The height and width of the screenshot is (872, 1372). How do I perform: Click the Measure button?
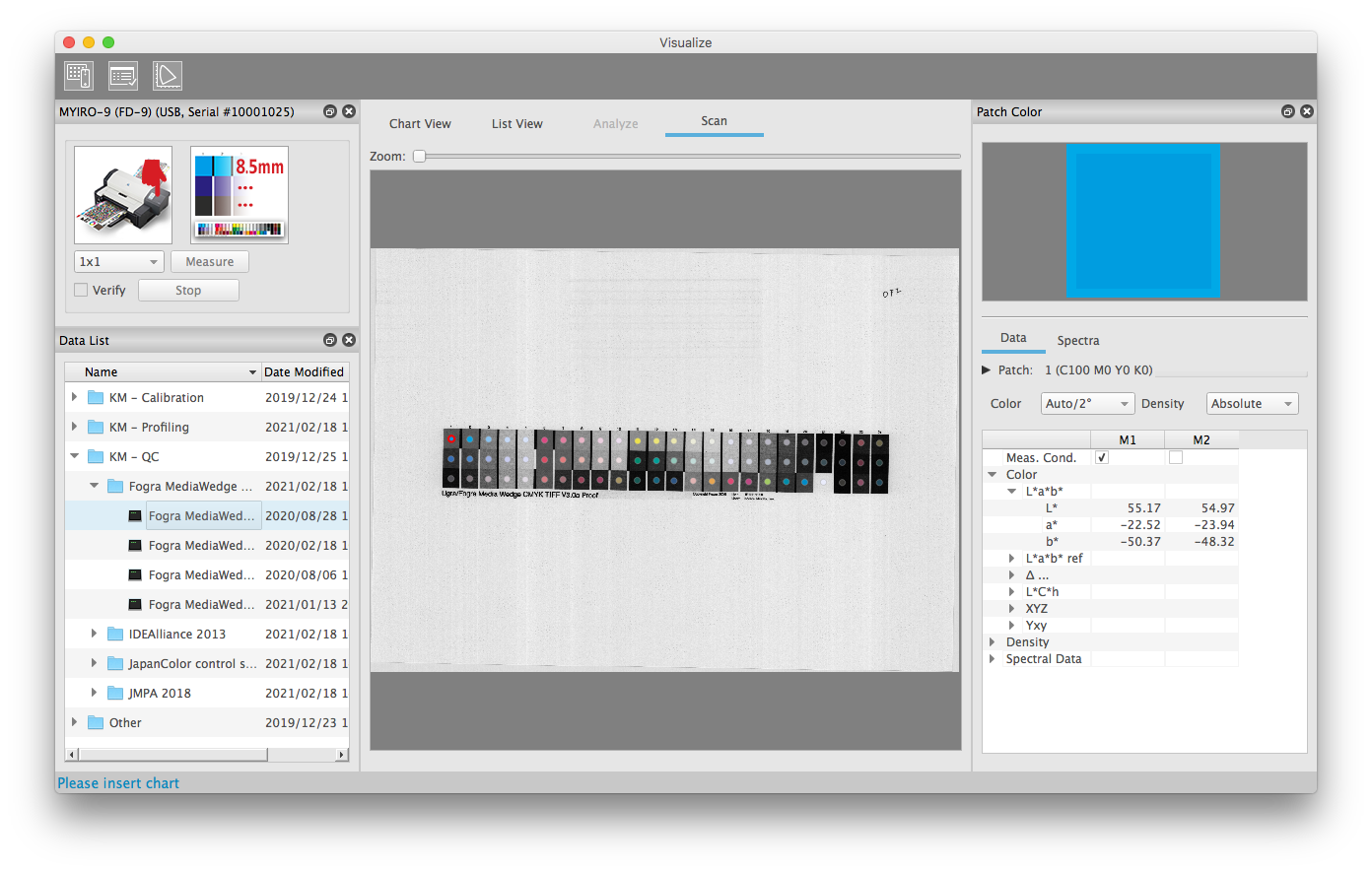[210, 262]
